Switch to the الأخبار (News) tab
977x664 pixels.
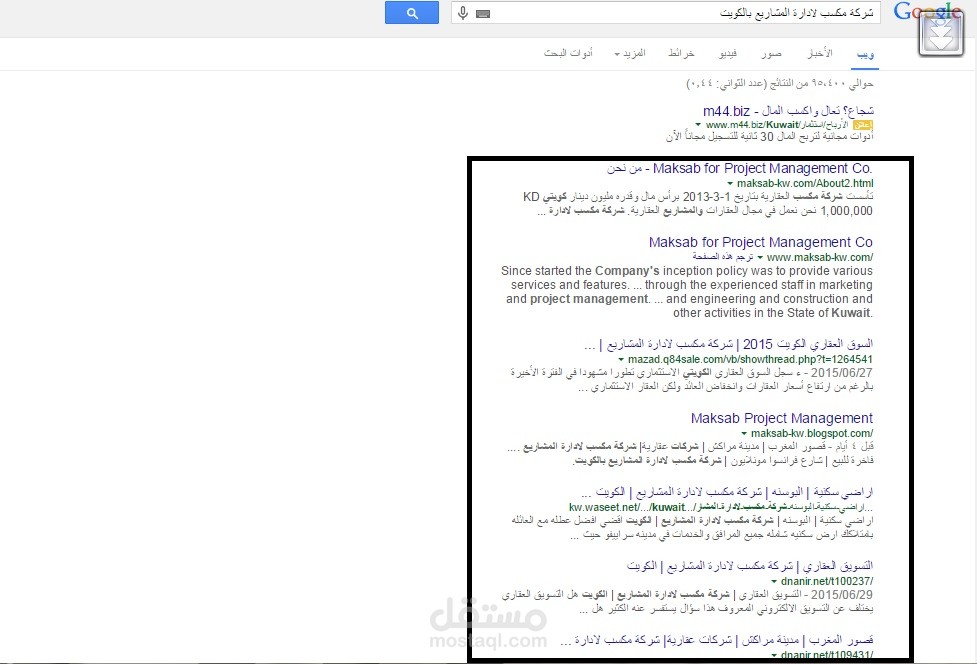click(820, 54)
